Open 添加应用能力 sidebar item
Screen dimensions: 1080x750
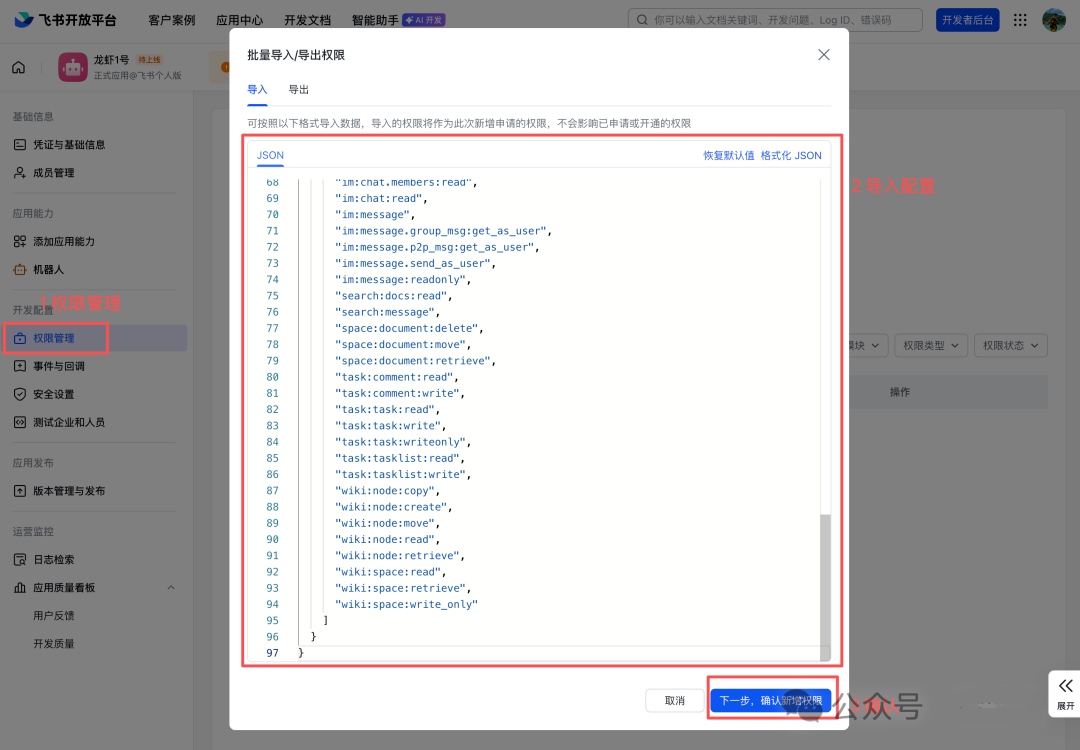click(63, 242)
